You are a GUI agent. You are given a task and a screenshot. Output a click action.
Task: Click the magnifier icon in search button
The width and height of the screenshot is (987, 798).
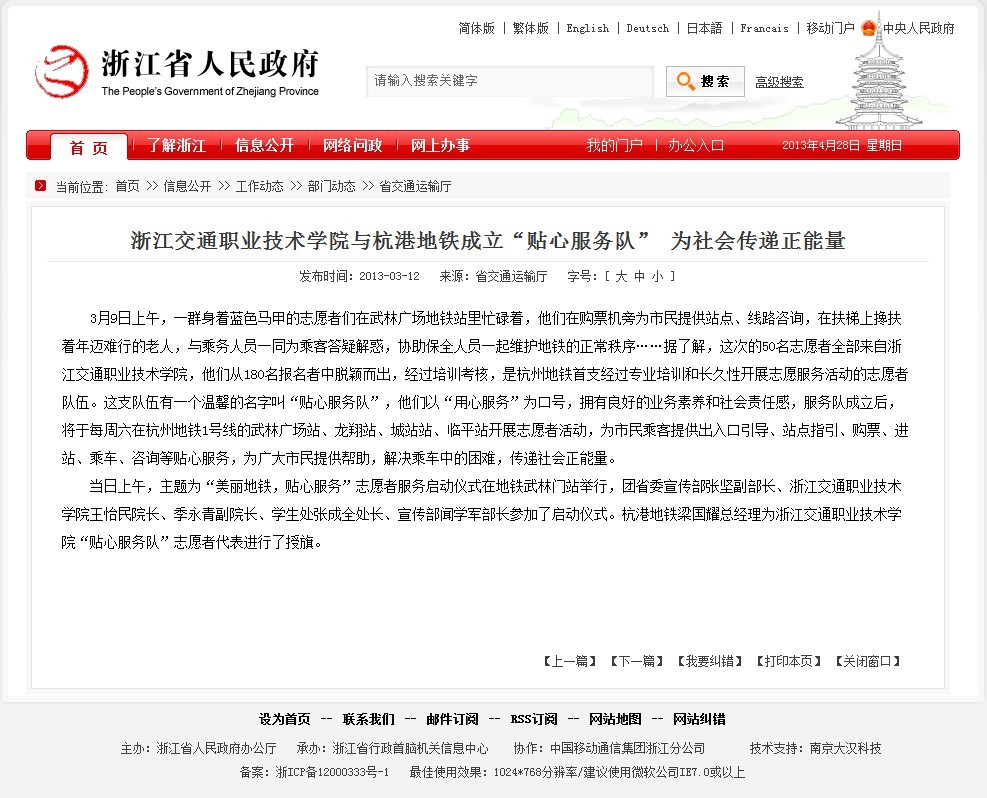coord(685,81)
